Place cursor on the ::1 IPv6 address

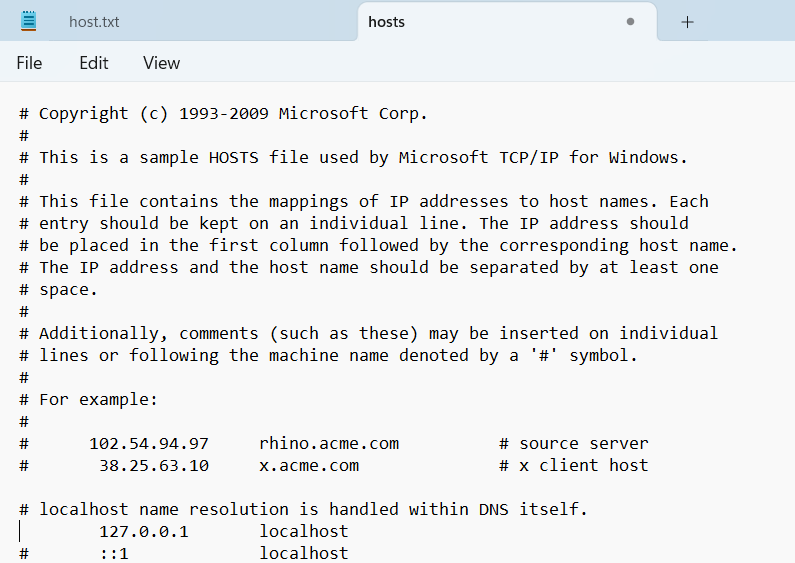point(114,554)
